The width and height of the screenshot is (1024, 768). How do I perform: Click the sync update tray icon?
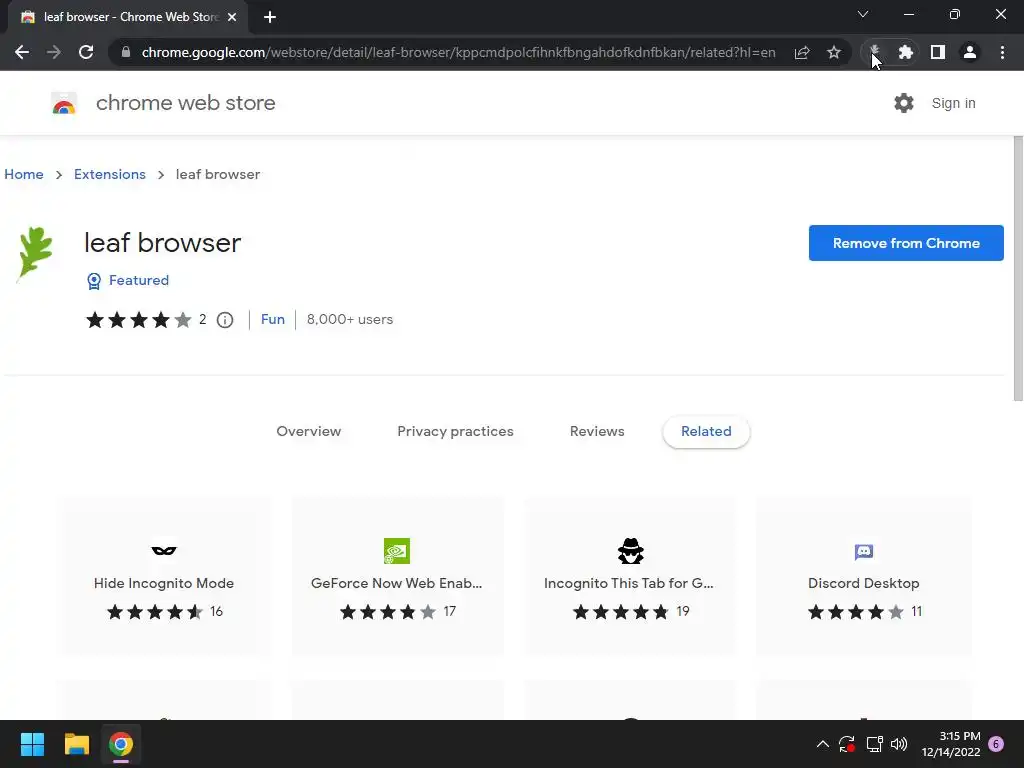(x=847, y=744)
